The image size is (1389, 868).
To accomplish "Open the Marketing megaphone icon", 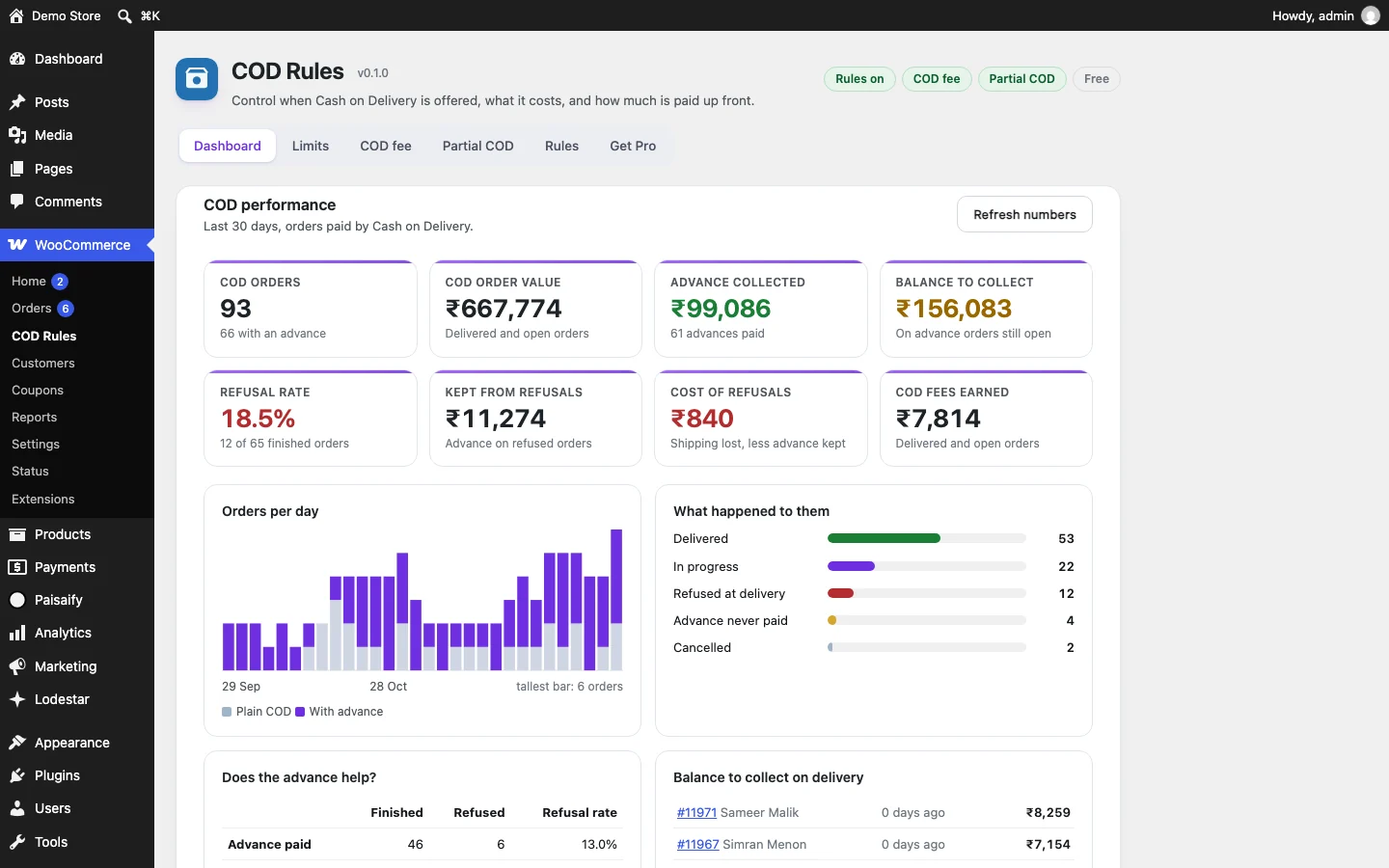I will [17, 666].
